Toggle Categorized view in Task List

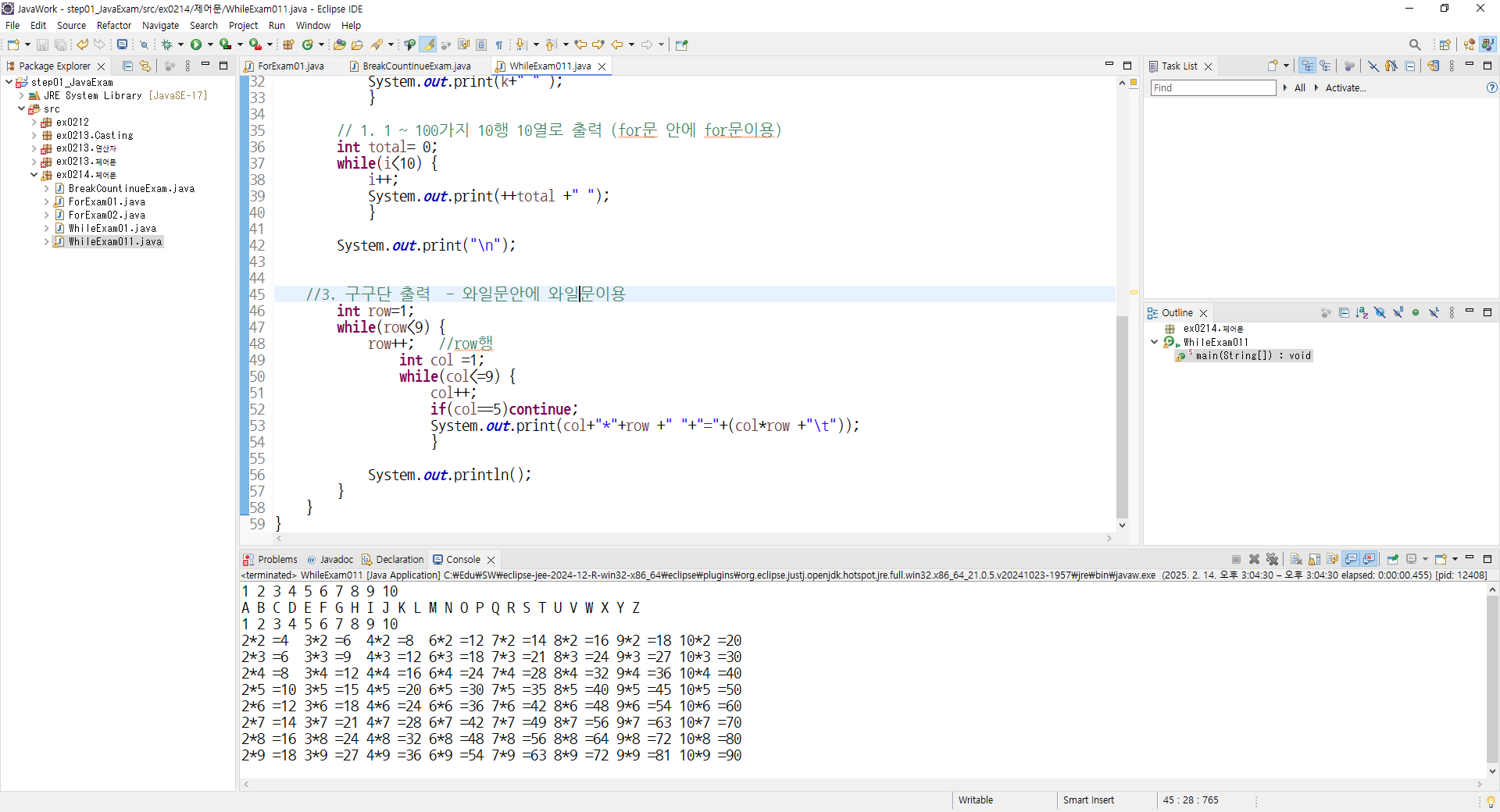(x=1308, y=66)
